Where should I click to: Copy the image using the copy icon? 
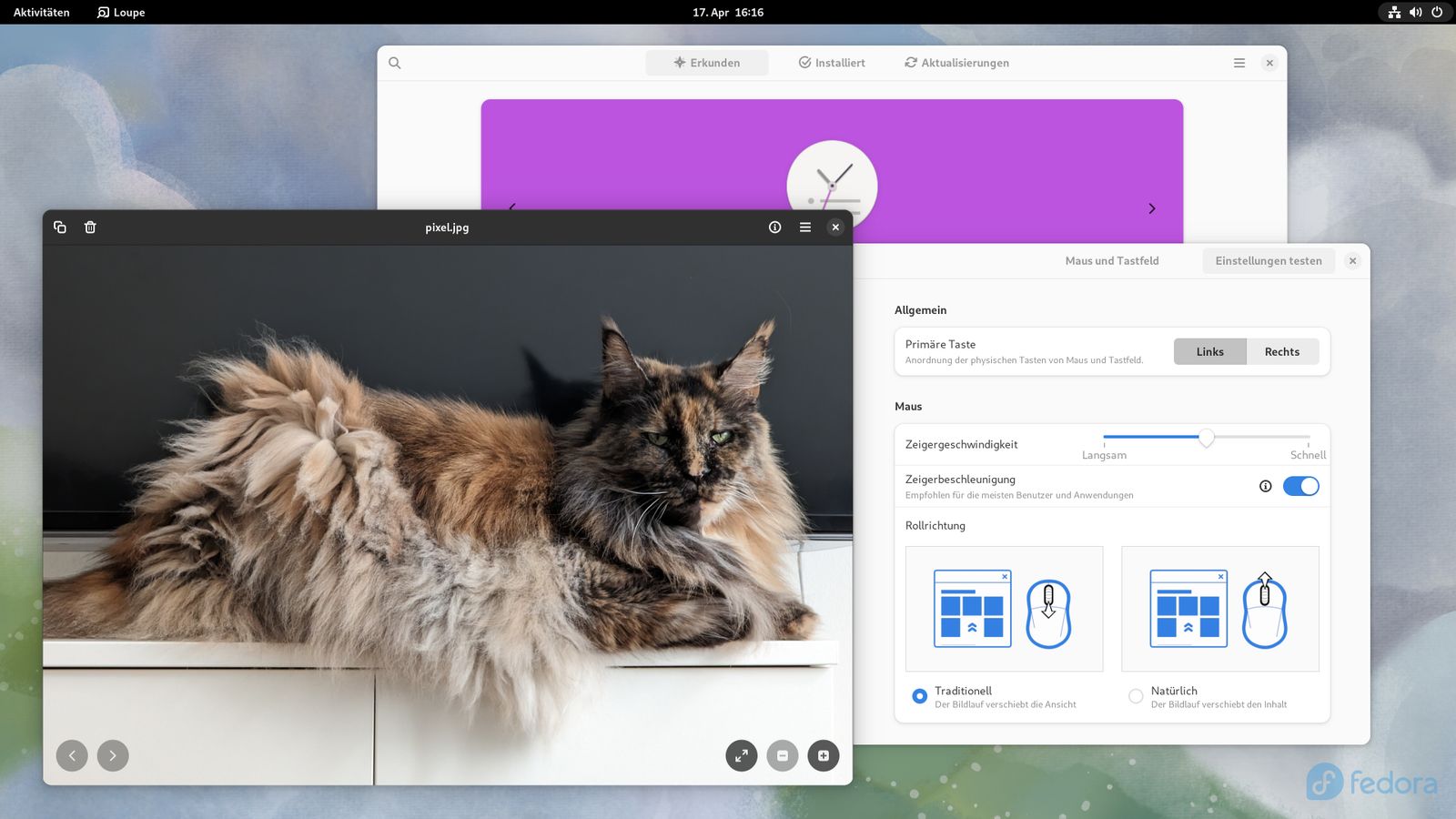click(60, 227)
